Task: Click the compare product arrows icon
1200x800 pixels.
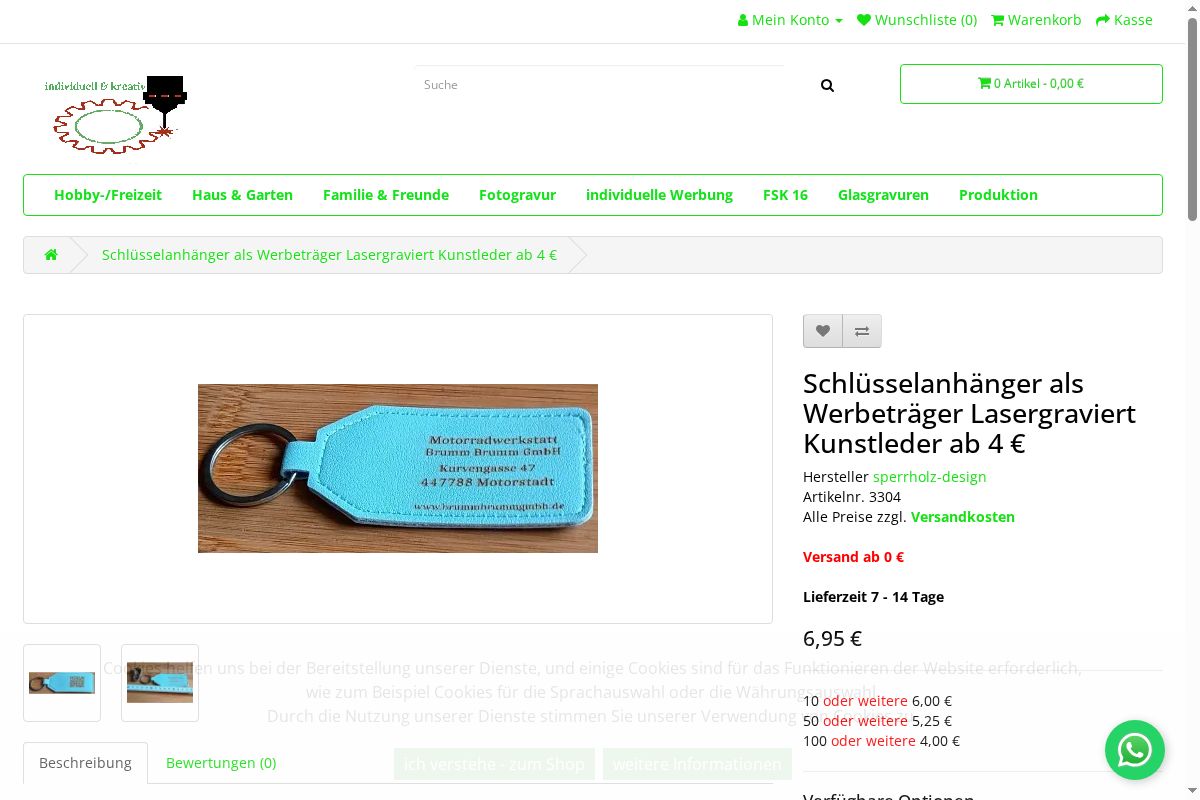Action: pyautogui.click(x=862, y=331)
